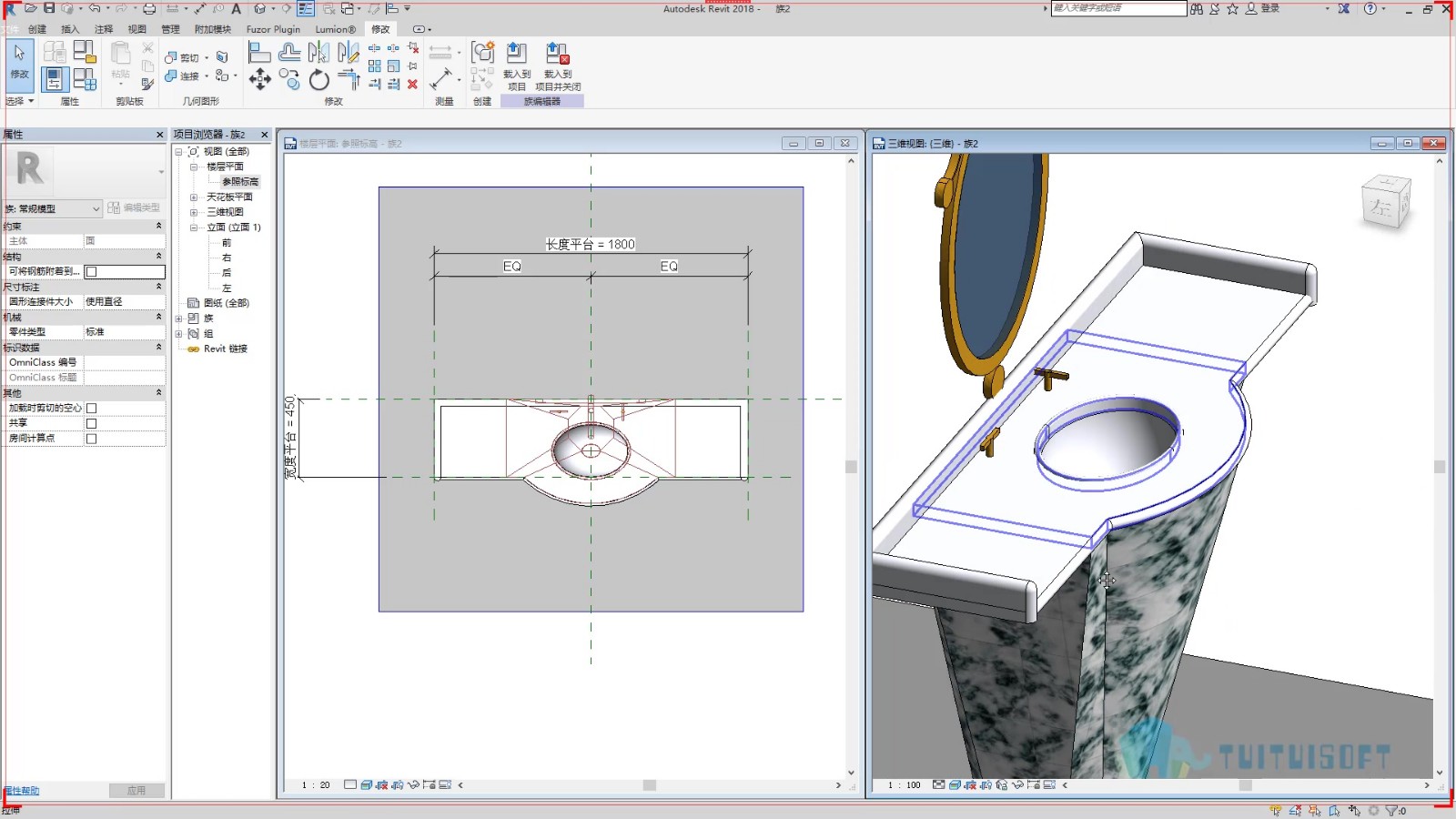The image size is (1456, 819).
Task: Click the ViewCube in 3D view
Action: pos(1386,202)
